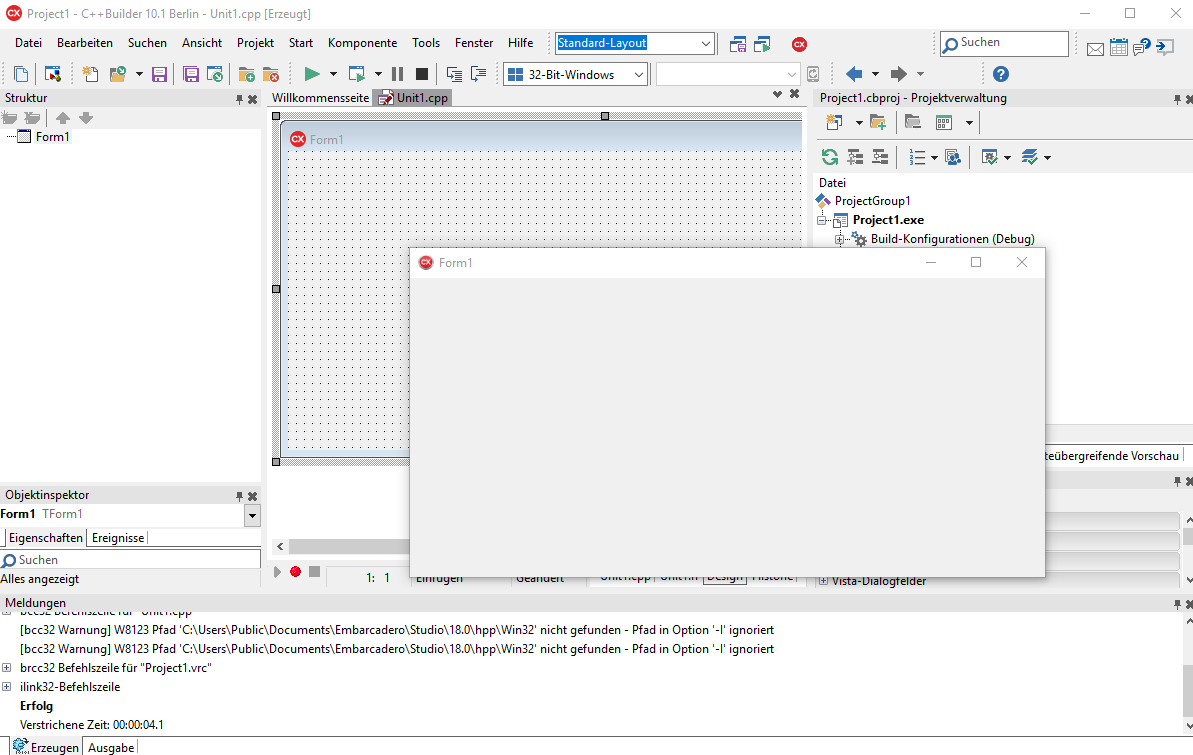Open the dropdown arrow beside Open file
The height and width of the screenshot is (755, 1193).
(x=139, y=74)
